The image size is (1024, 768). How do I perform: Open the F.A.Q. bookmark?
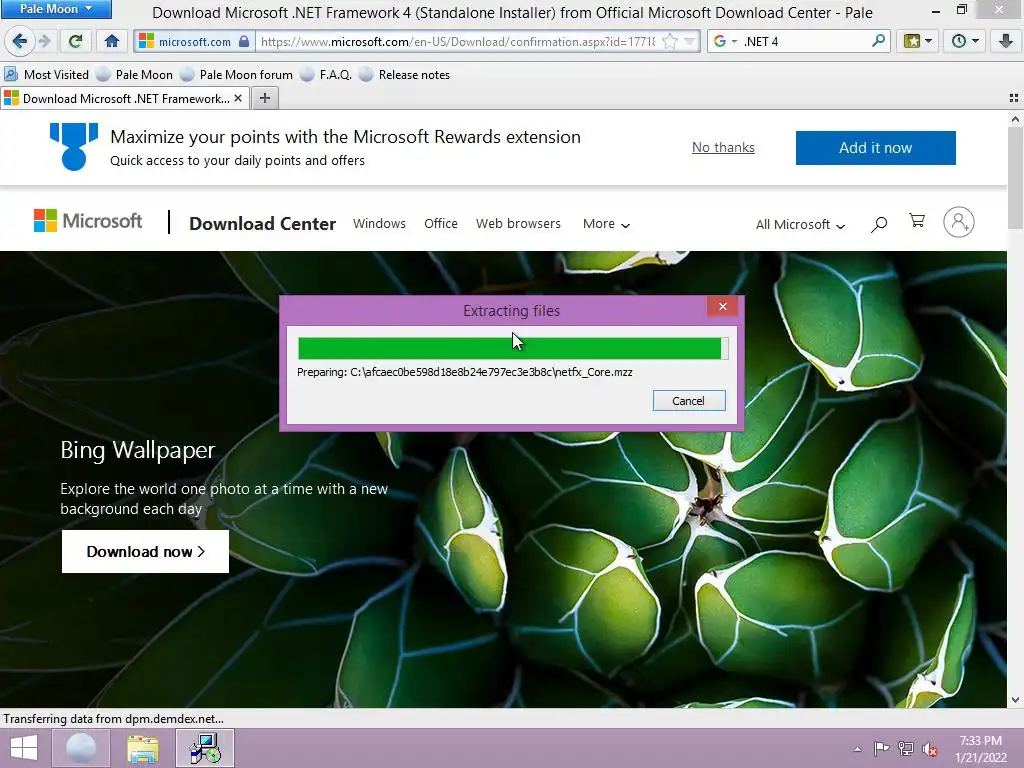click(326, 74)
